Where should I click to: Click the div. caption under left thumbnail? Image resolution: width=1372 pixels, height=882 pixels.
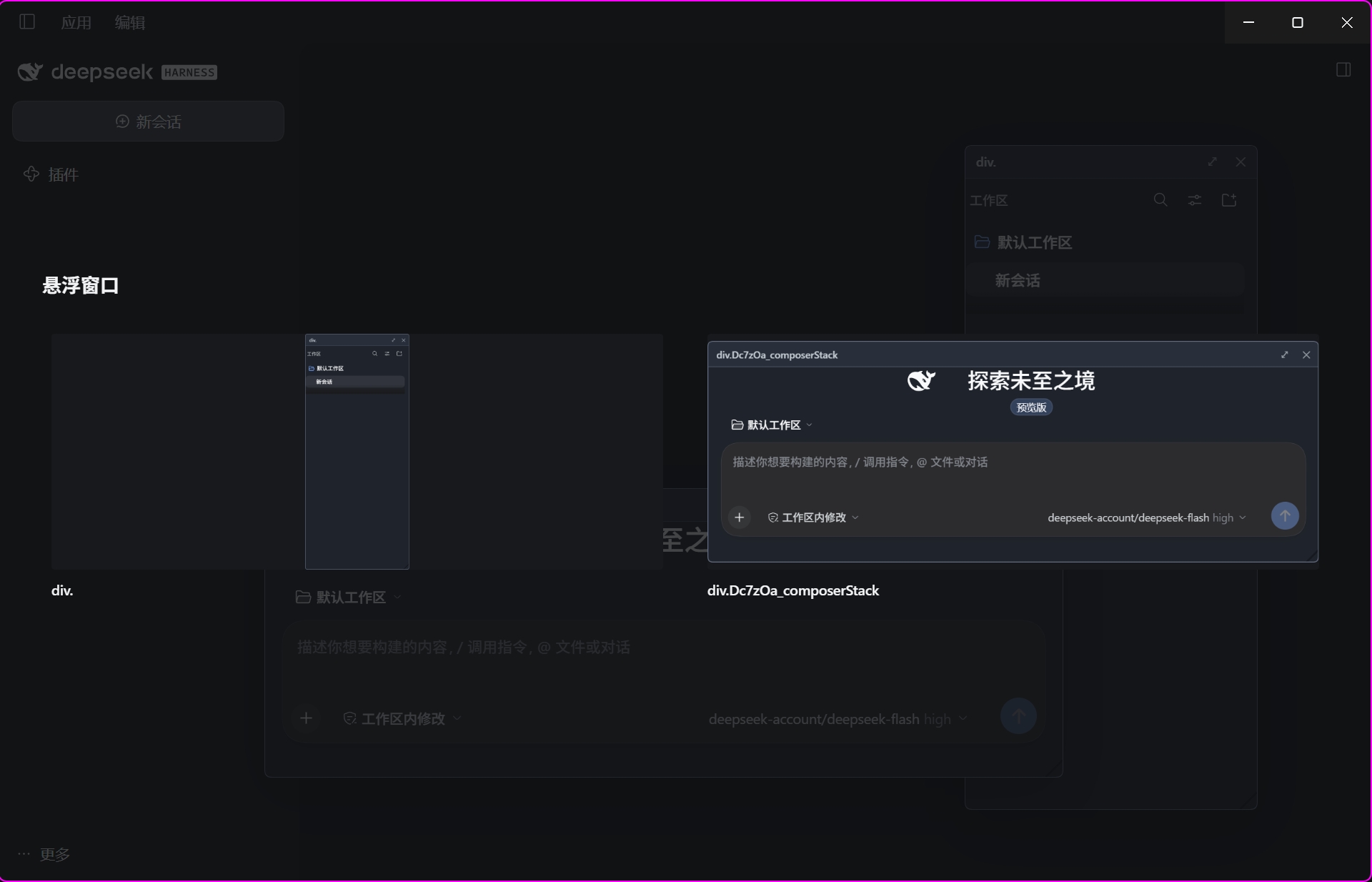pos(62,591)
